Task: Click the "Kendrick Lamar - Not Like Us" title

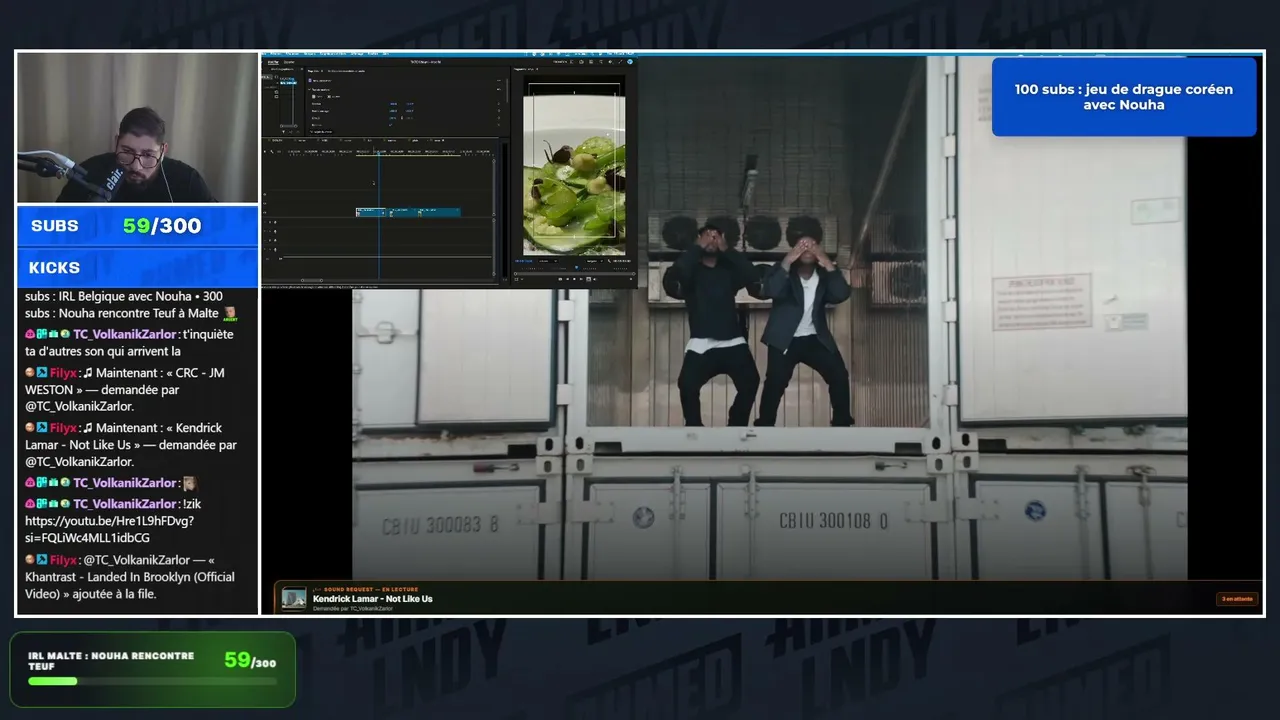Action: 372,599
